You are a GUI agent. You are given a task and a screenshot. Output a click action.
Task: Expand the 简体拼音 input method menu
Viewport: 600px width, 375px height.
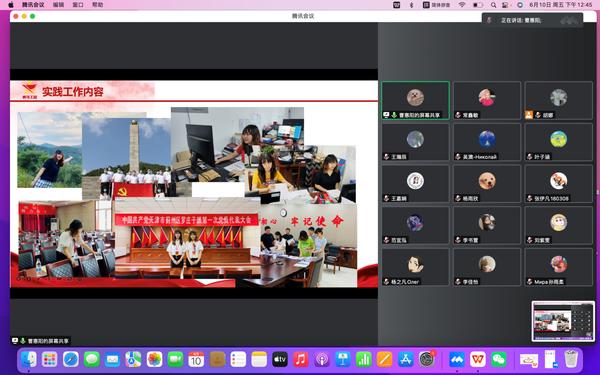[437, 5]
